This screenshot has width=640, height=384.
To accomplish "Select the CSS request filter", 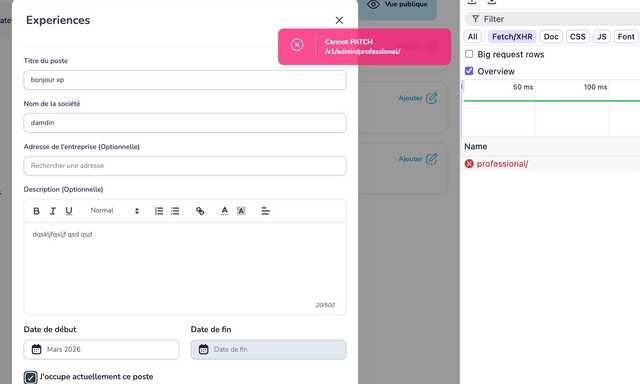I will click(578, 37).
